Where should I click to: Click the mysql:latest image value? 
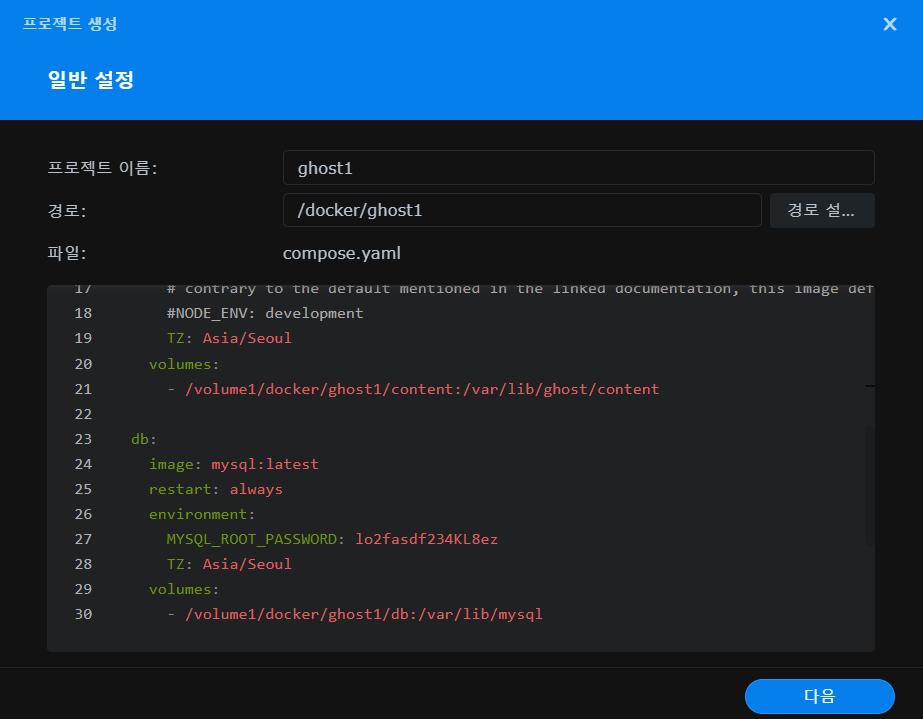(264, 464)
